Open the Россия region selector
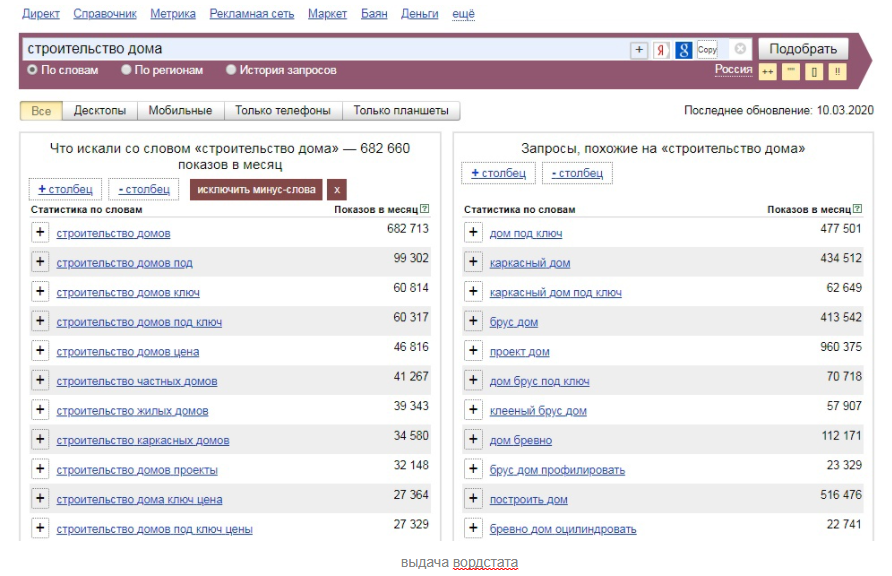This screenshot has width=892, height=576. pyautogui.click(x=733, y=69)
